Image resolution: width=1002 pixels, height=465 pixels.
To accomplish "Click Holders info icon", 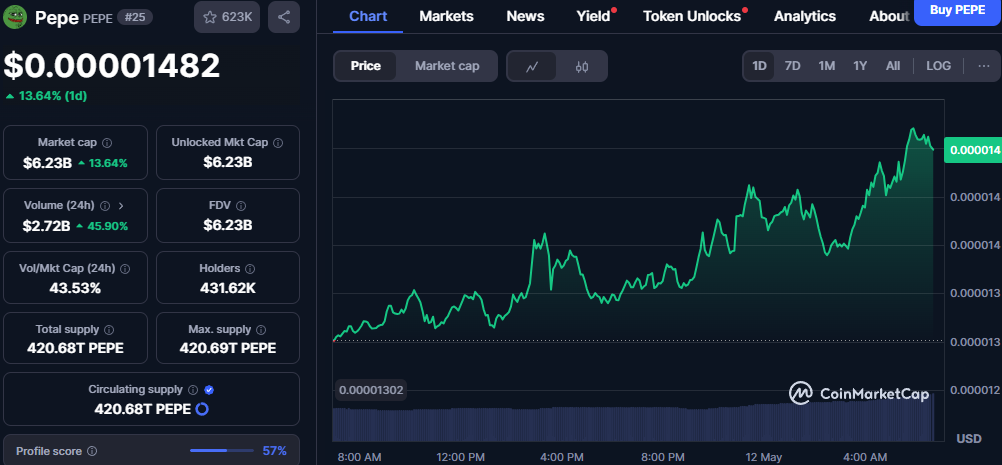I will point(250,269).
